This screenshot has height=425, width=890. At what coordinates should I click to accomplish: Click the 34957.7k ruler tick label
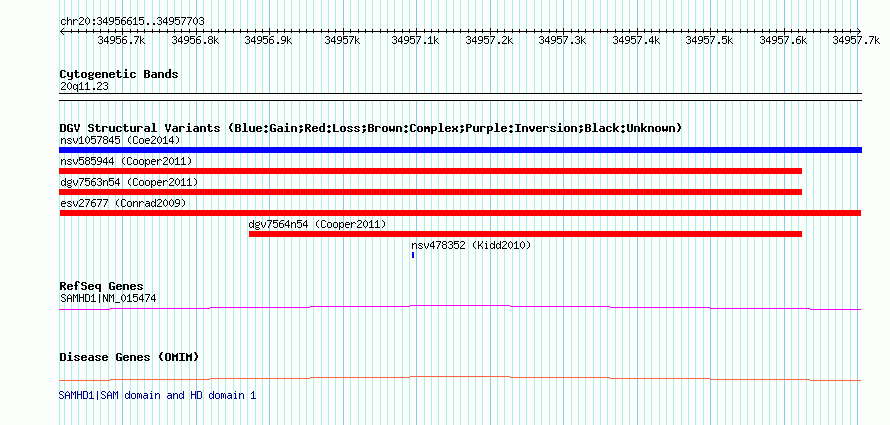tap(856, 40)
